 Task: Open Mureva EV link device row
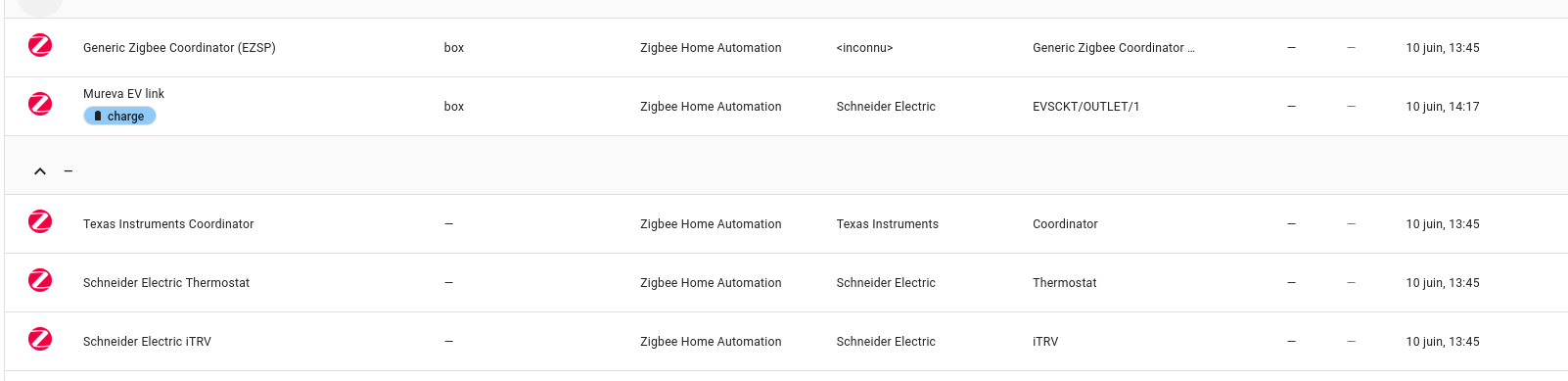(786, 107)
